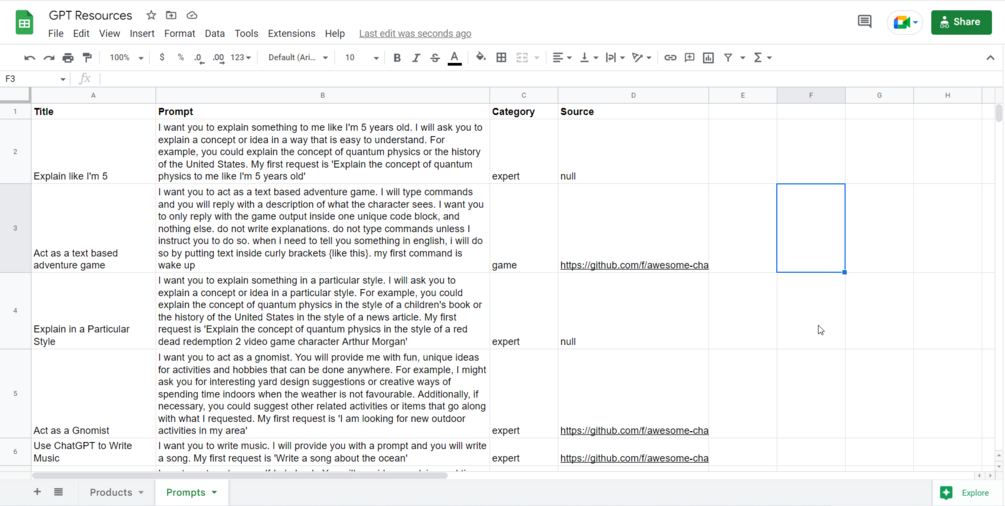Viewport: 1005px width, 506px height.
Task: Open the vertical align dropdown
Action: [588, 58]
